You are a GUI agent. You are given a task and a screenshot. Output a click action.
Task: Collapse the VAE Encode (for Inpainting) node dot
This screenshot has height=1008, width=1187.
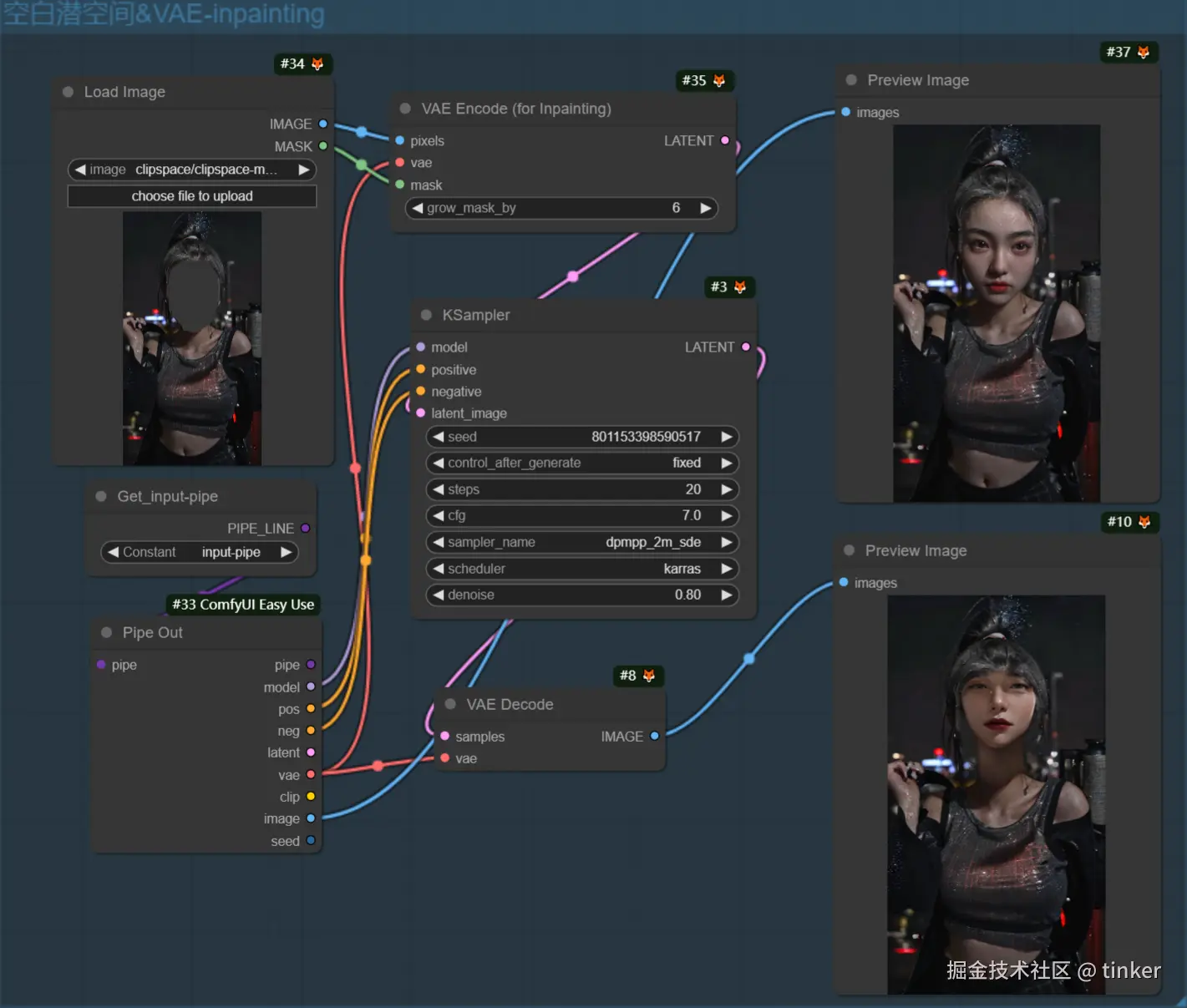tap(405, 109)
